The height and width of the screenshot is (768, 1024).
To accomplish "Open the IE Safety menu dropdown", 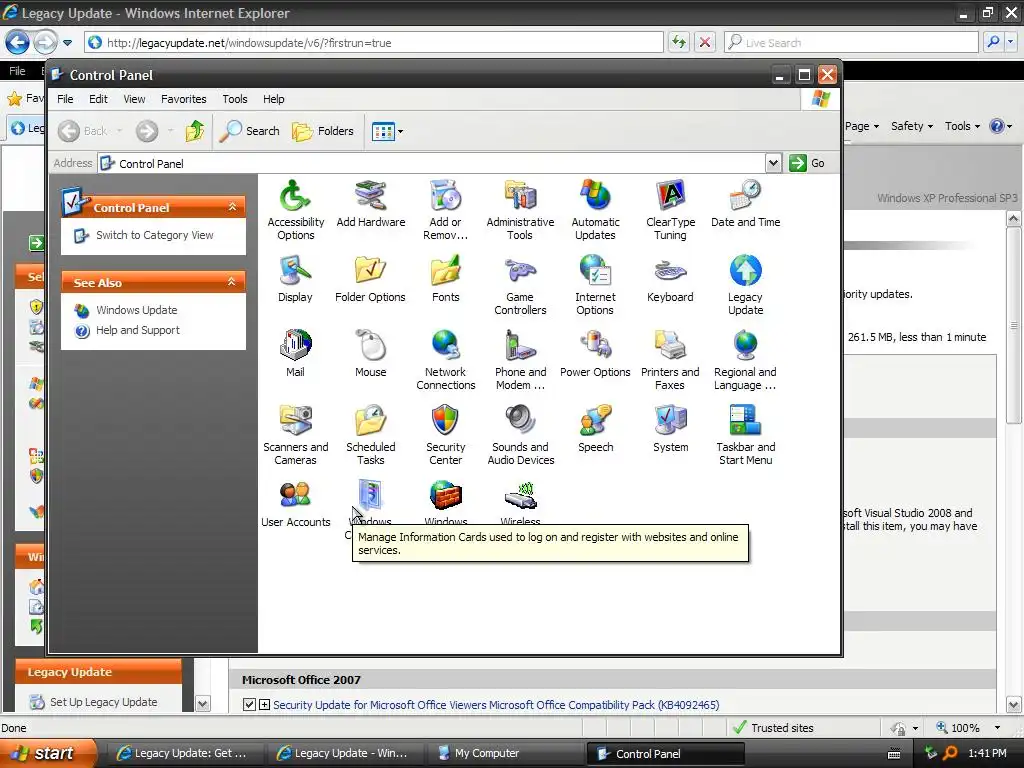I will (912, 126).
